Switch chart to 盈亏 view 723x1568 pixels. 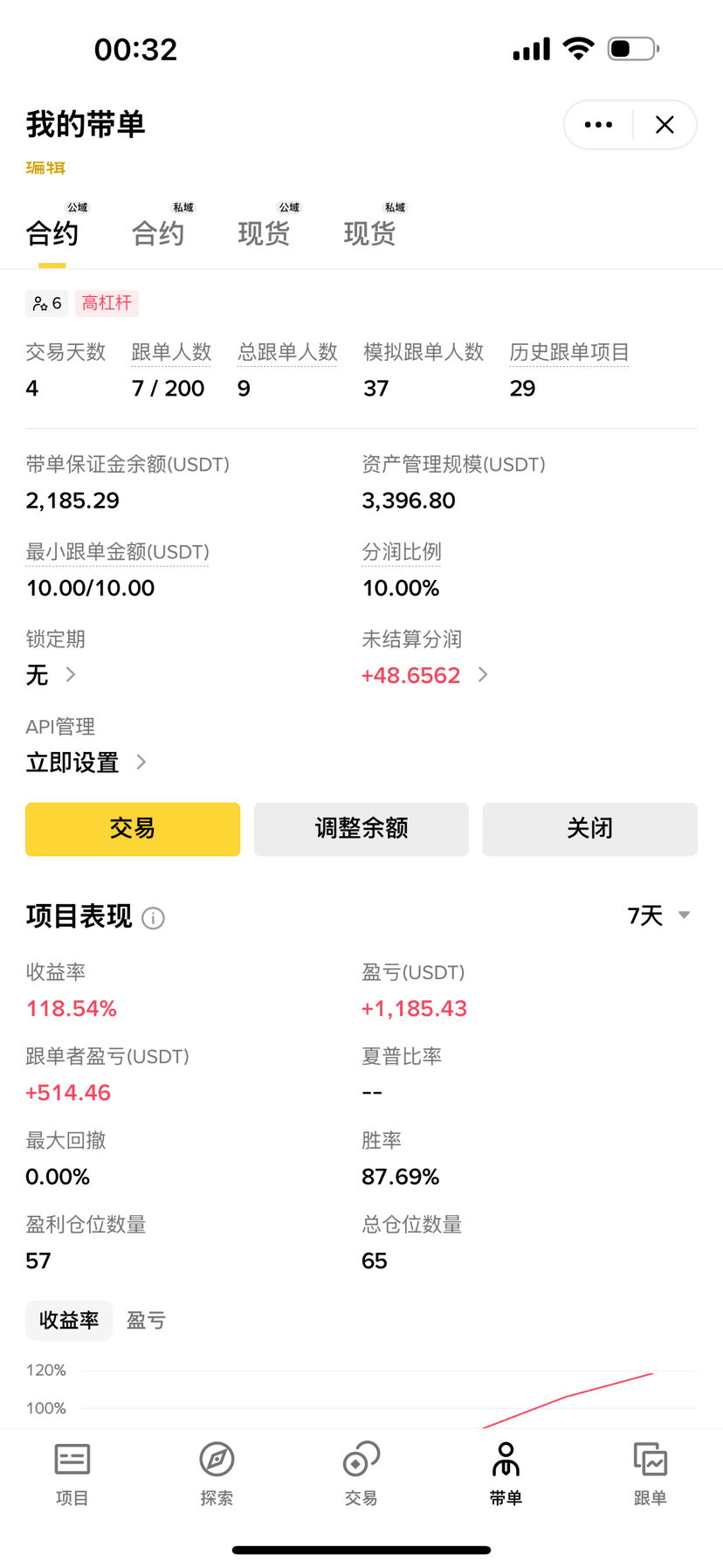pos(146,1320)
